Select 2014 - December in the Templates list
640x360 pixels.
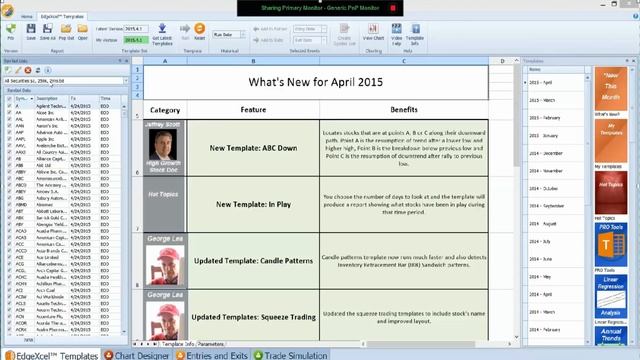[555, 153]
